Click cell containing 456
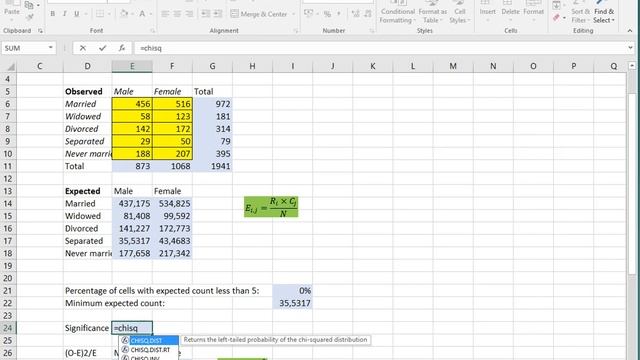This screenshot has width=640, height=360. tap(132, 104)
